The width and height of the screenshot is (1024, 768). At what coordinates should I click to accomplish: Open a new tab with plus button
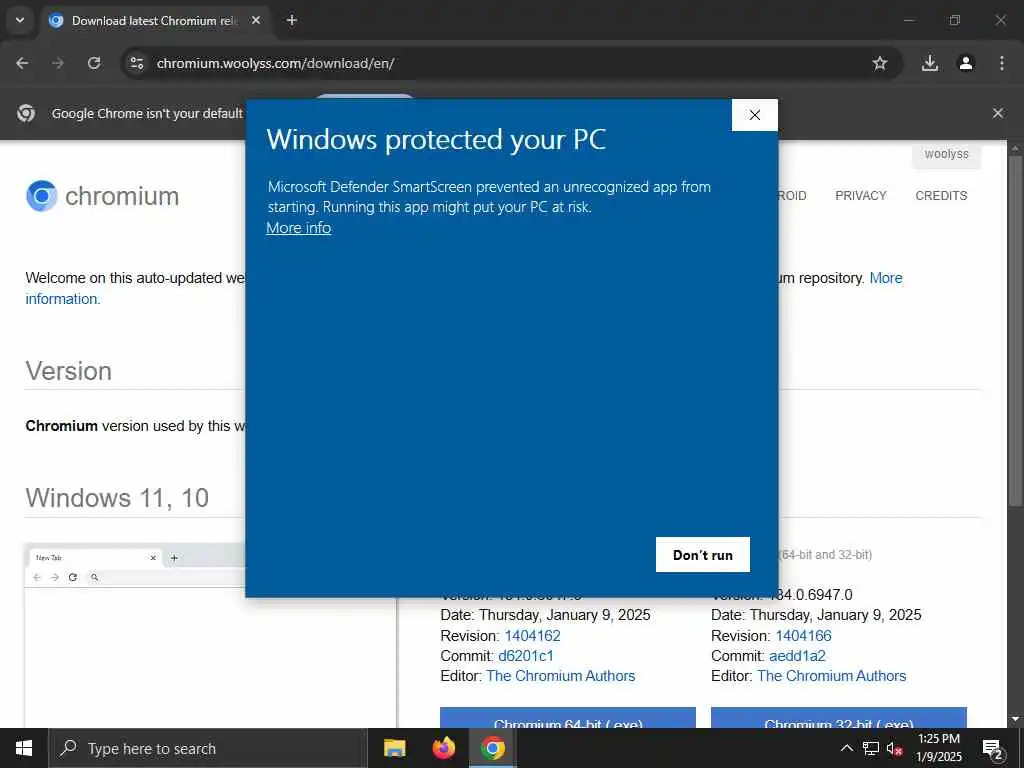point(292,20)
